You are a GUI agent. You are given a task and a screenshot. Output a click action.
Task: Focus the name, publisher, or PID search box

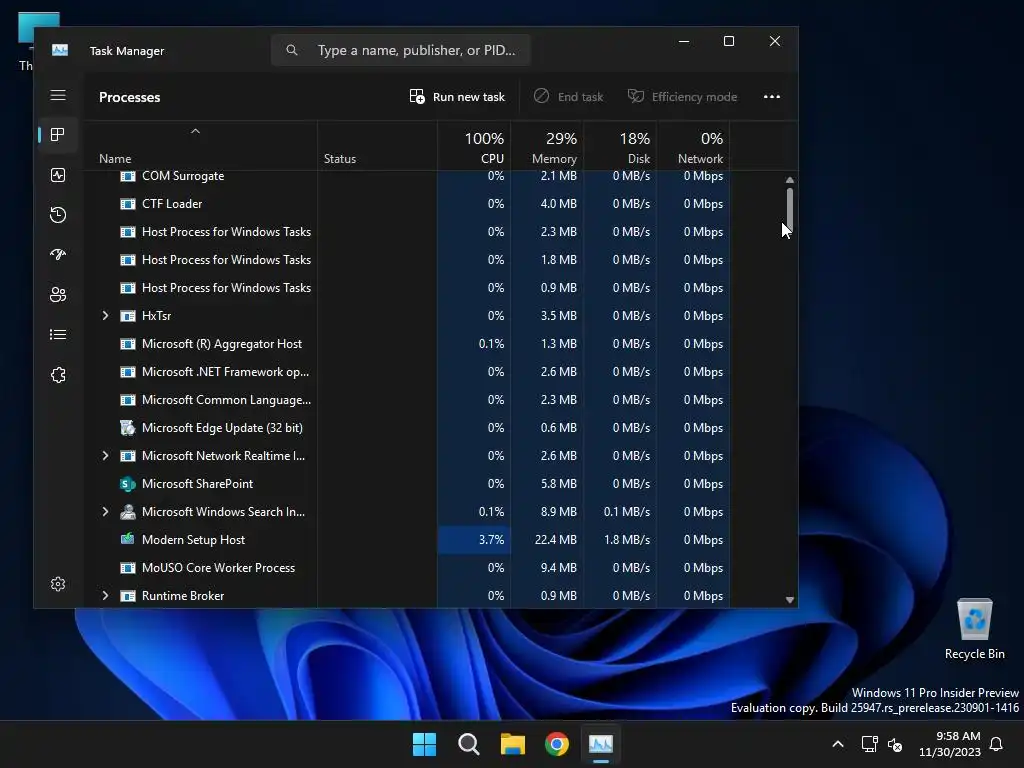pos(400,50)
